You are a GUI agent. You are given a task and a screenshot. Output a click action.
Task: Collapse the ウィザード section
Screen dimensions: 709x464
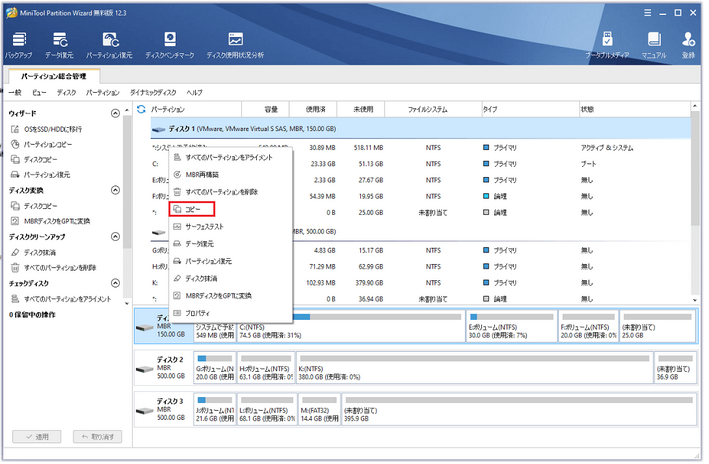[115, 114]
